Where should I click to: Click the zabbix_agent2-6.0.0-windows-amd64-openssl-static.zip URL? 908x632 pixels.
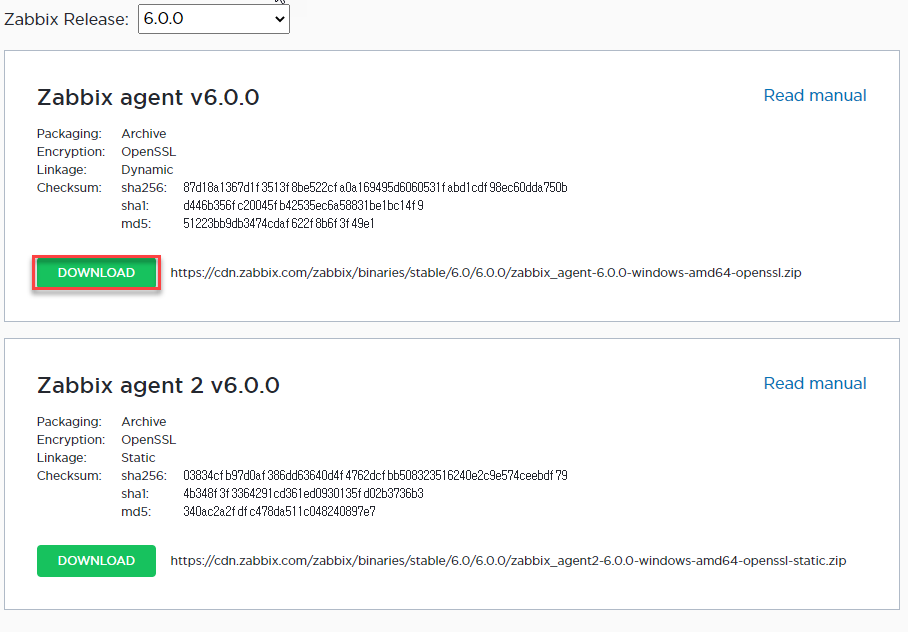(508, 561)
